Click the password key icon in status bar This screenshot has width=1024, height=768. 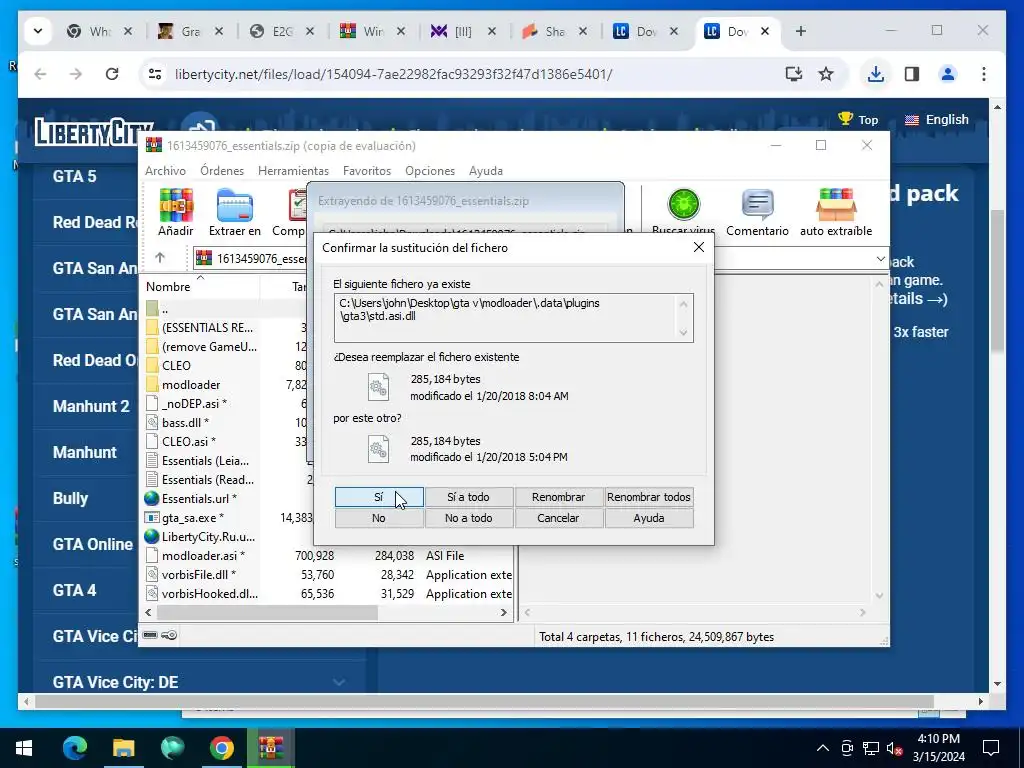click(x=169, y=635)
